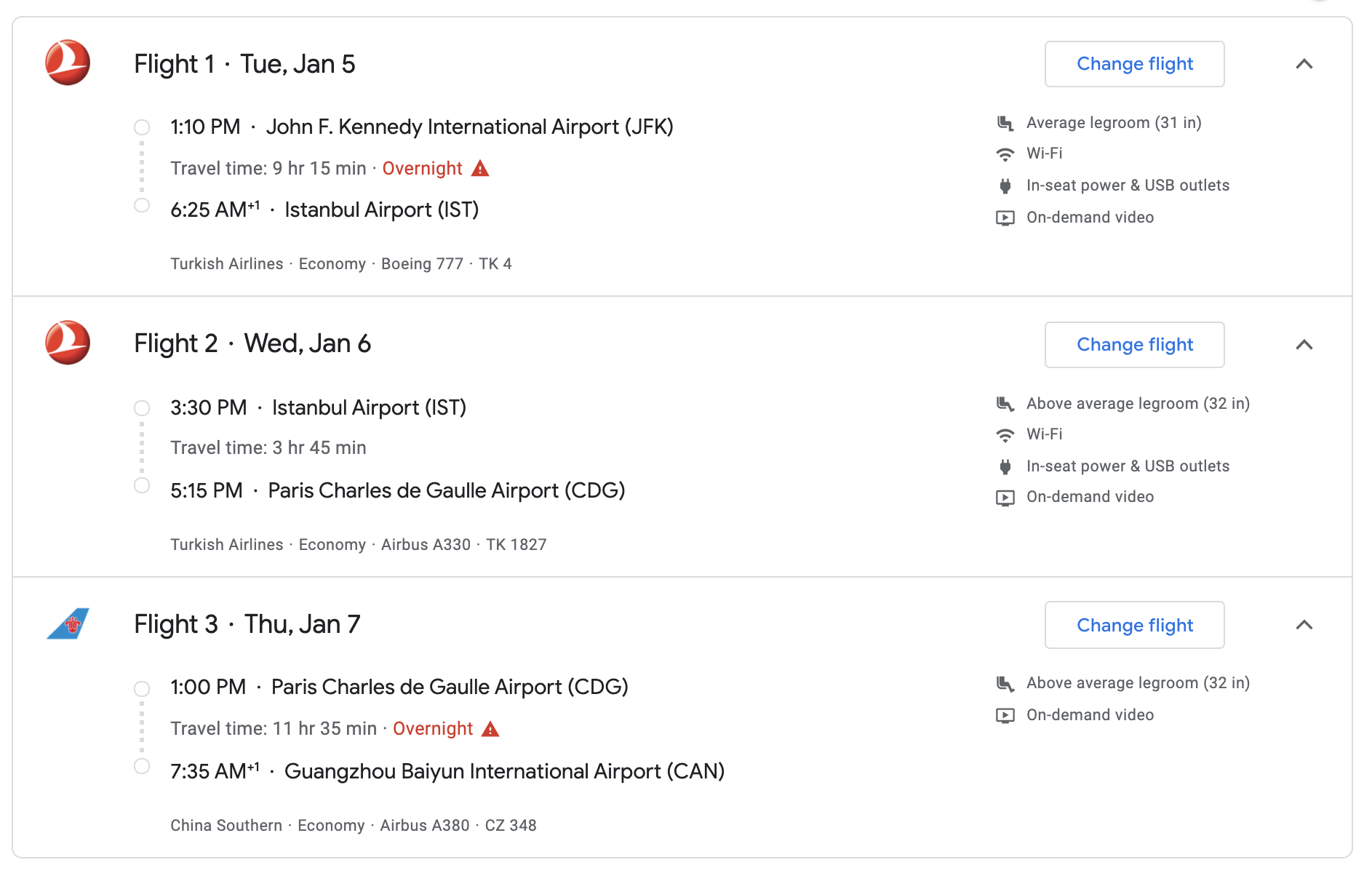Click the '5:15 PM Paris Charles de Gaulle' arrival text
The width and height of the screenshot is (1372, 873).
pos(398,490)
